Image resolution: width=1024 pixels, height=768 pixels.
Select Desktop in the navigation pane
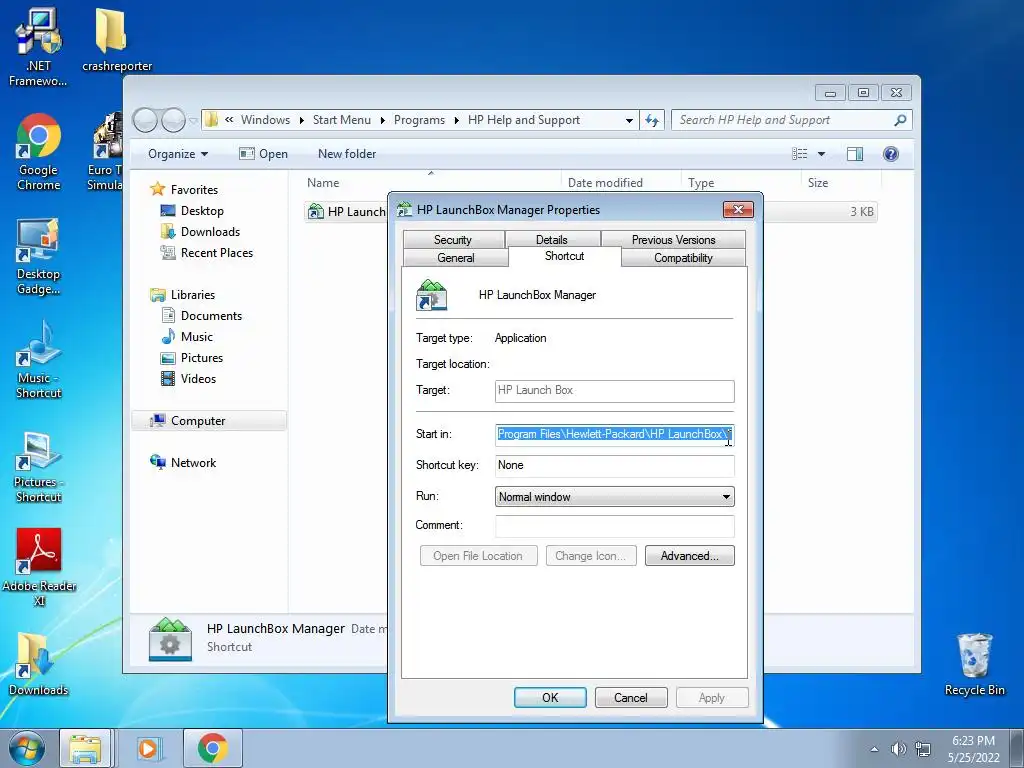point(202,211)
